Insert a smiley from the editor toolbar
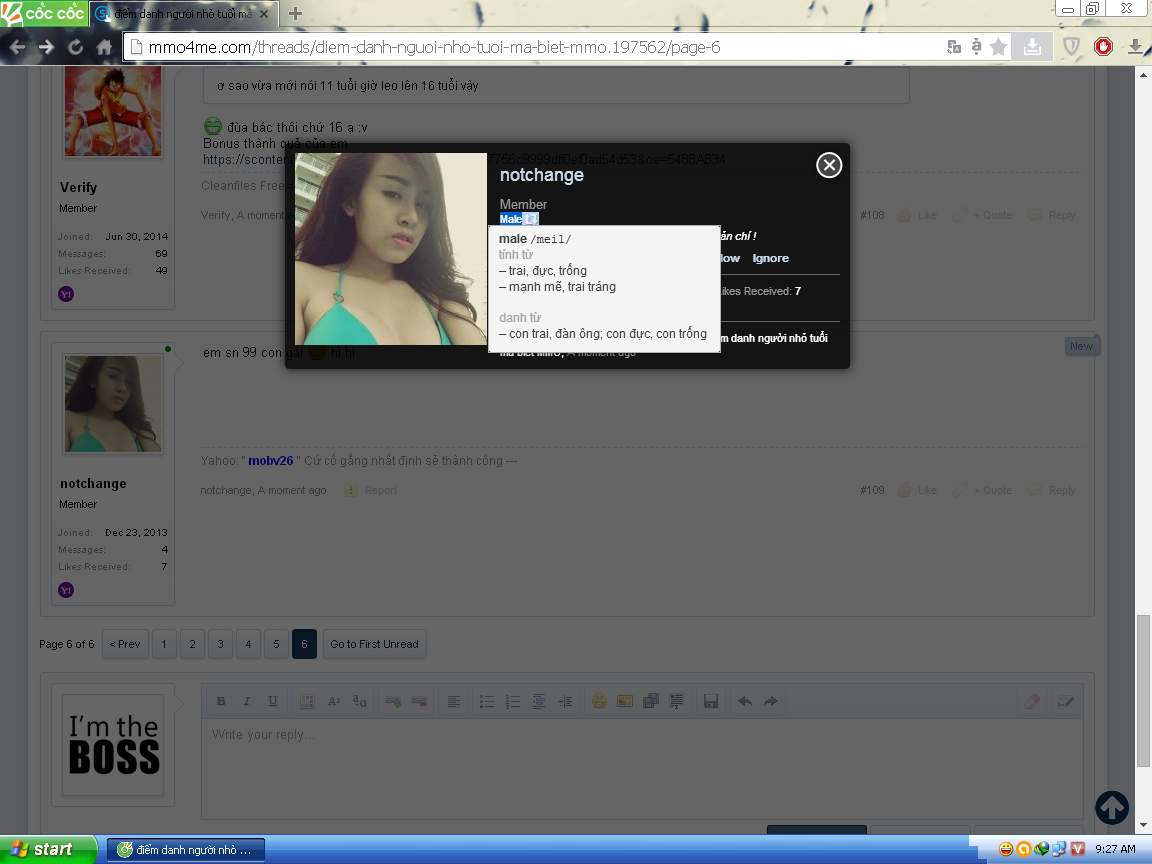 598,701
